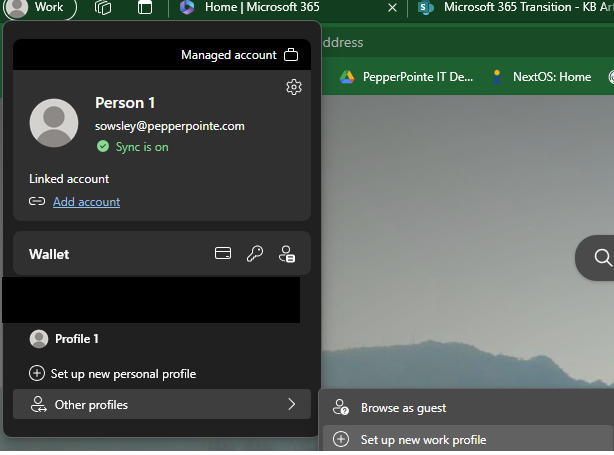The height and width of the screenshot is (455, 614).
Task: Open profile settings gear icon
Action: [294, 87]
